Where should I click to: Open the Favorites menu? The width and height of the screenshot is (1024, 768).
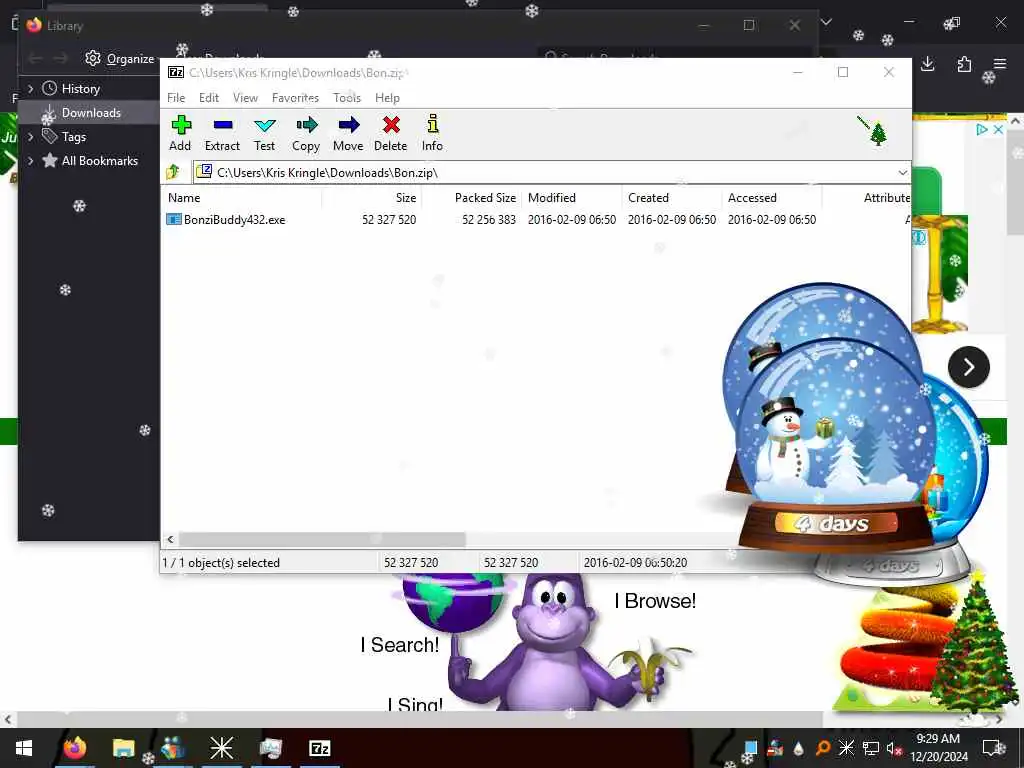click(x=295, y=98)
